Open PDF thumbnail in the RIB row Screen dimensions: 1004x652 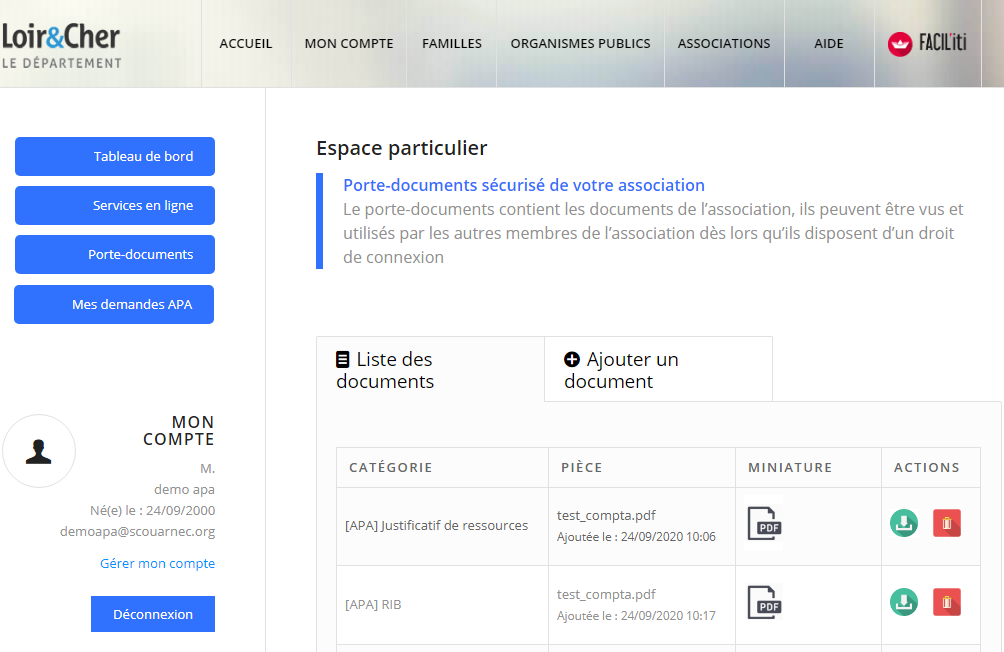(x=764, y=602)
